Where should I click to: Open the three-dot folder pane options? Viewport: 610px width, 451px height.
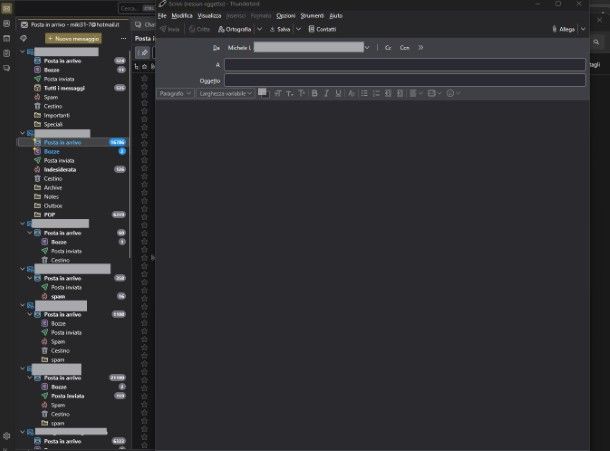[123, 37]
